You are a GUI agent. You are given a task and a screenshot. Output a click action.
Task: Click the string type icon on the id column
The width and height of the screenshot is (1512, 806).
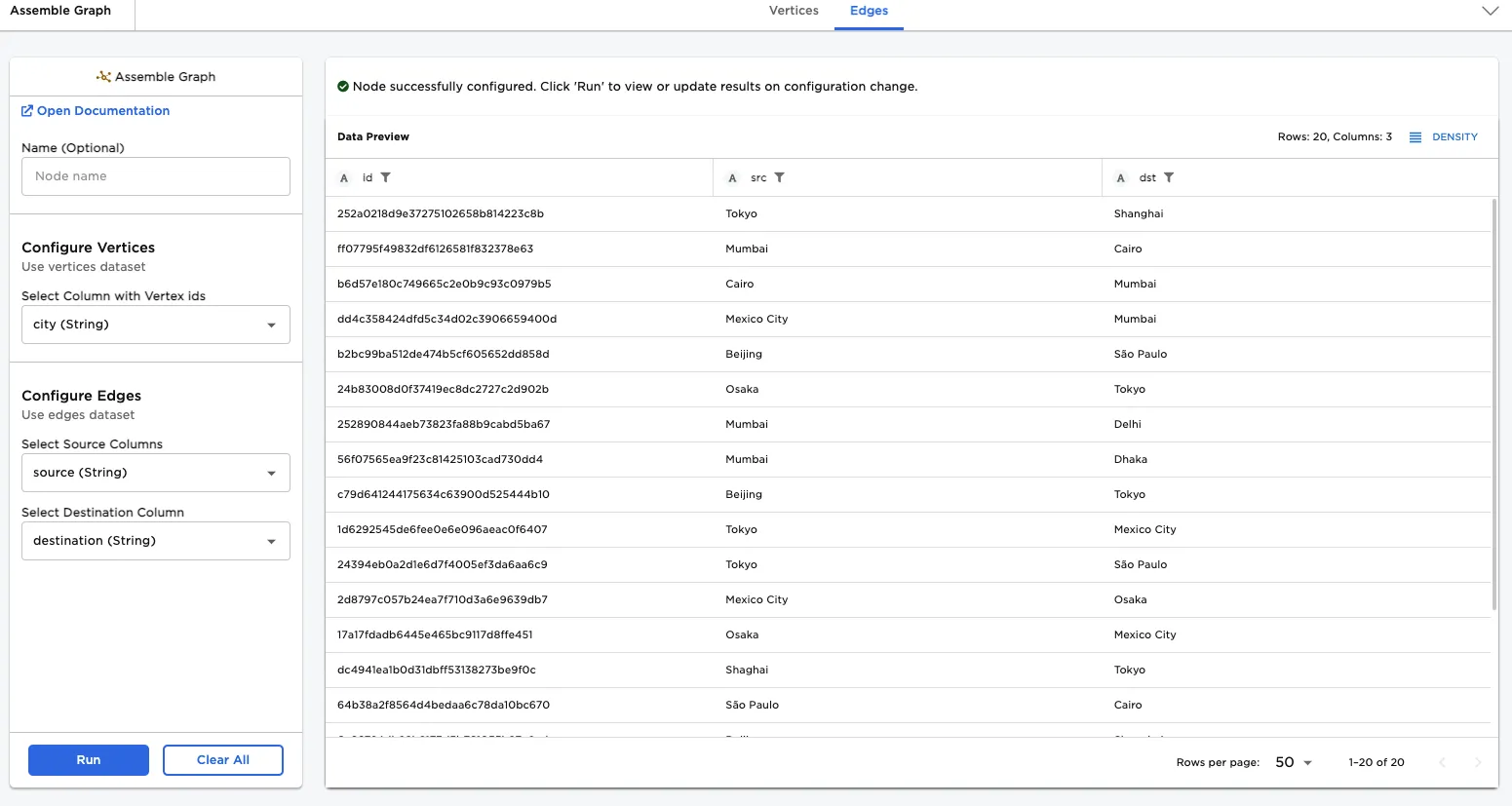click(x=343, y=177)
